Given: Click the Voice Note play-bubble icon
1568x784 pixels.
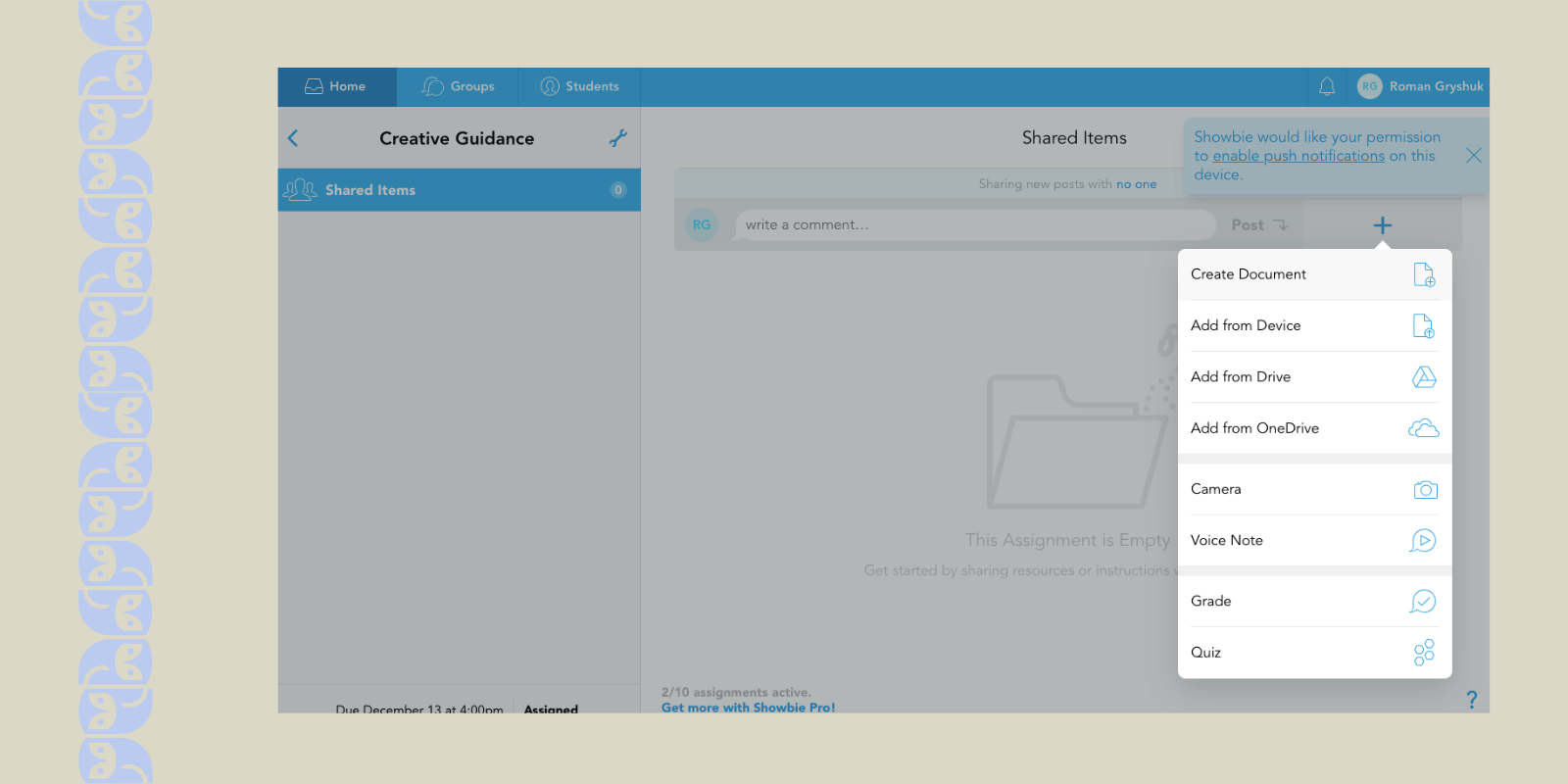Looking at the screenshot, I should tap(1423, 540).
